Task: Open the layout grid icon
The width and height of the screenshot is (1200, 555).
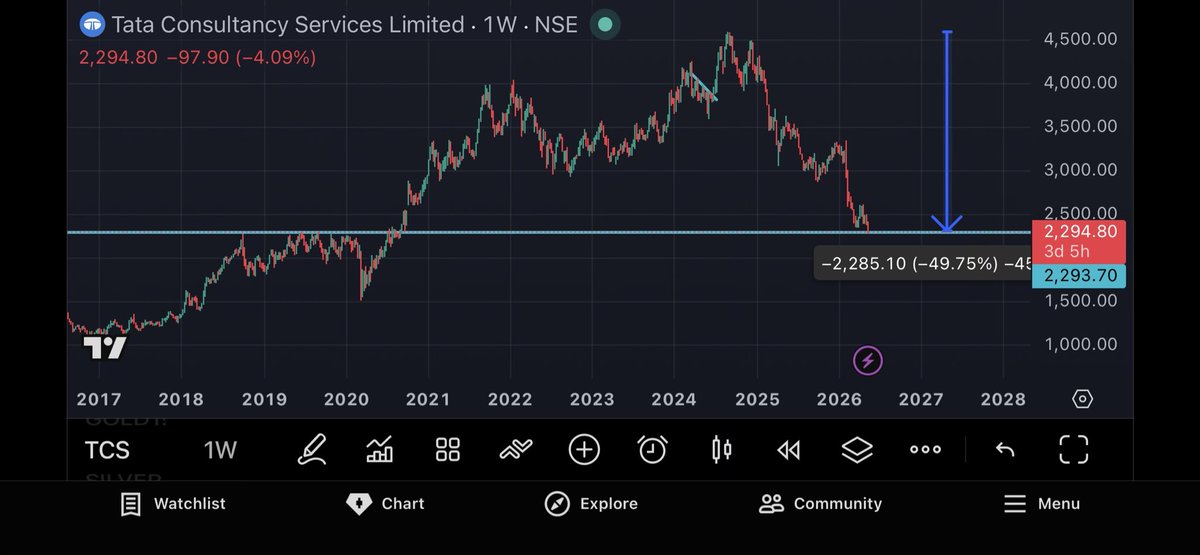Action: coord(447,450)
